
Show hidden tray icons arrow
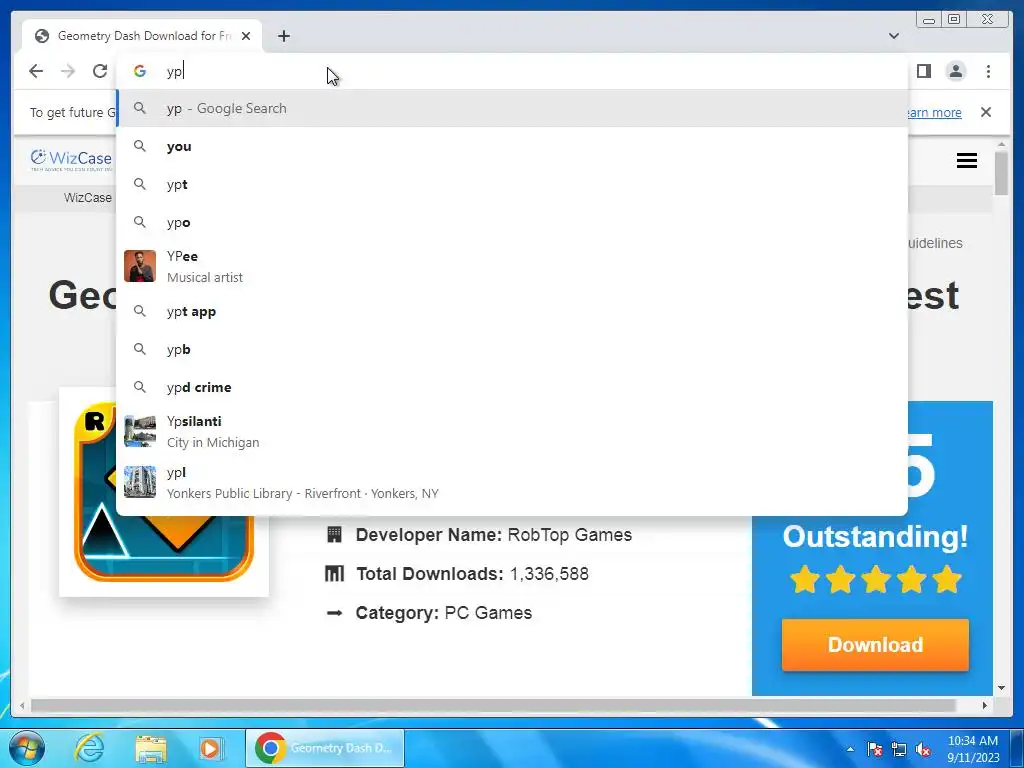pos(850,749)
